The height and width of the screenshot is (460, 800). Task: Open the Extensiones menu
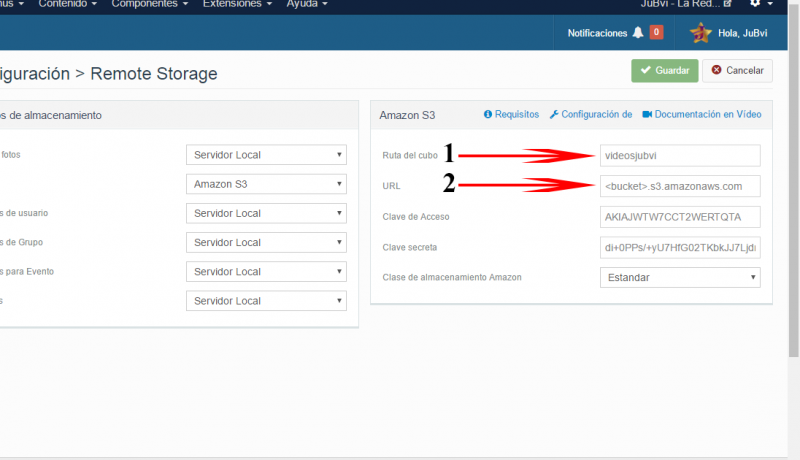pos(237,4)
